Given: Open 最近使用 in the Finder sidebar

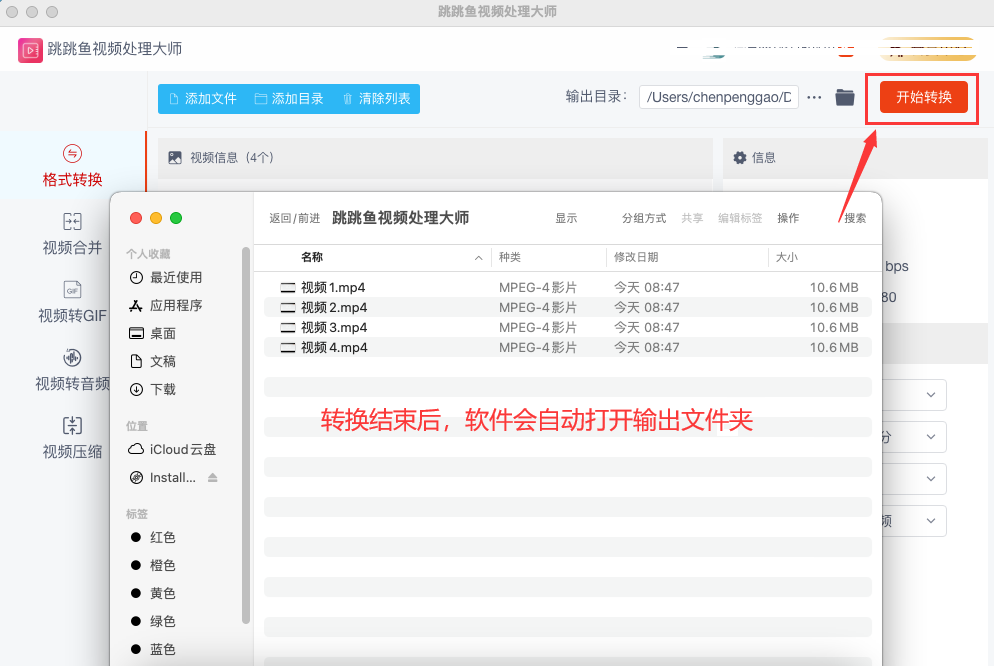Looking at the screenshot, I should (165, 278).
